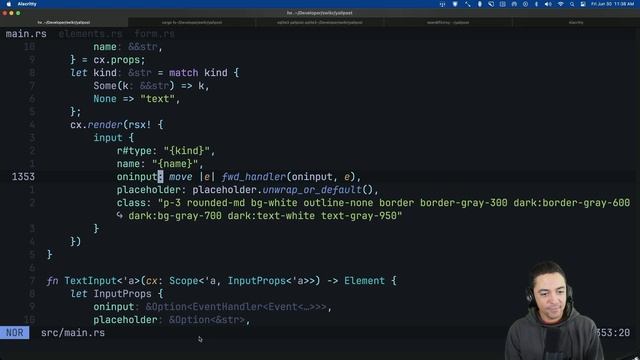
Task: Click border-gray-300 in the class string
Action: coord(464,203)
